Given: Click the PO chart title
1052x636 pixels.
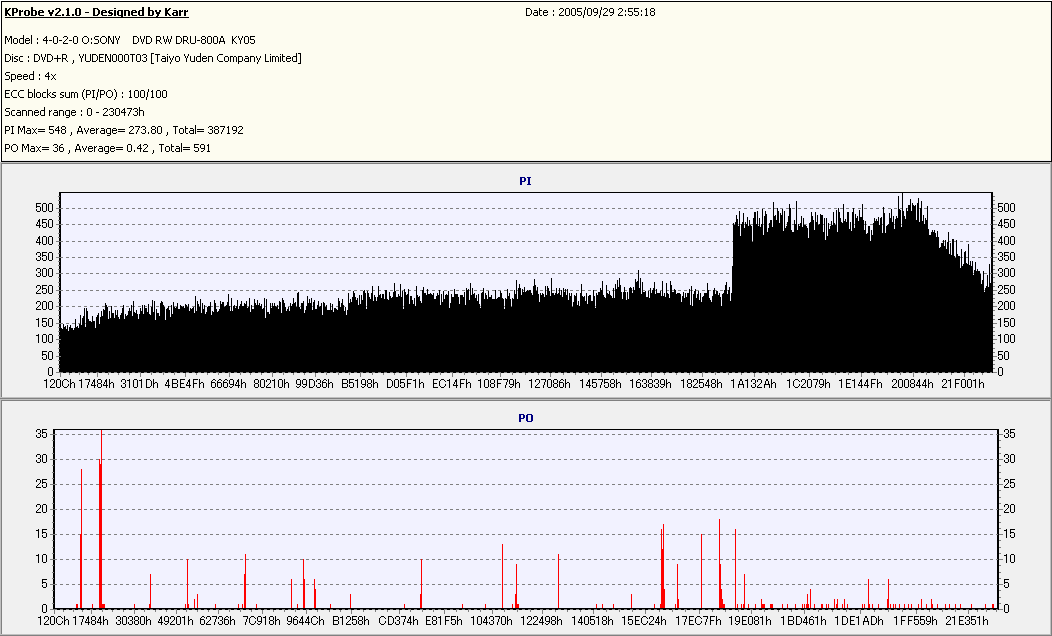Looking at the screenshot, I should (525, 418).
